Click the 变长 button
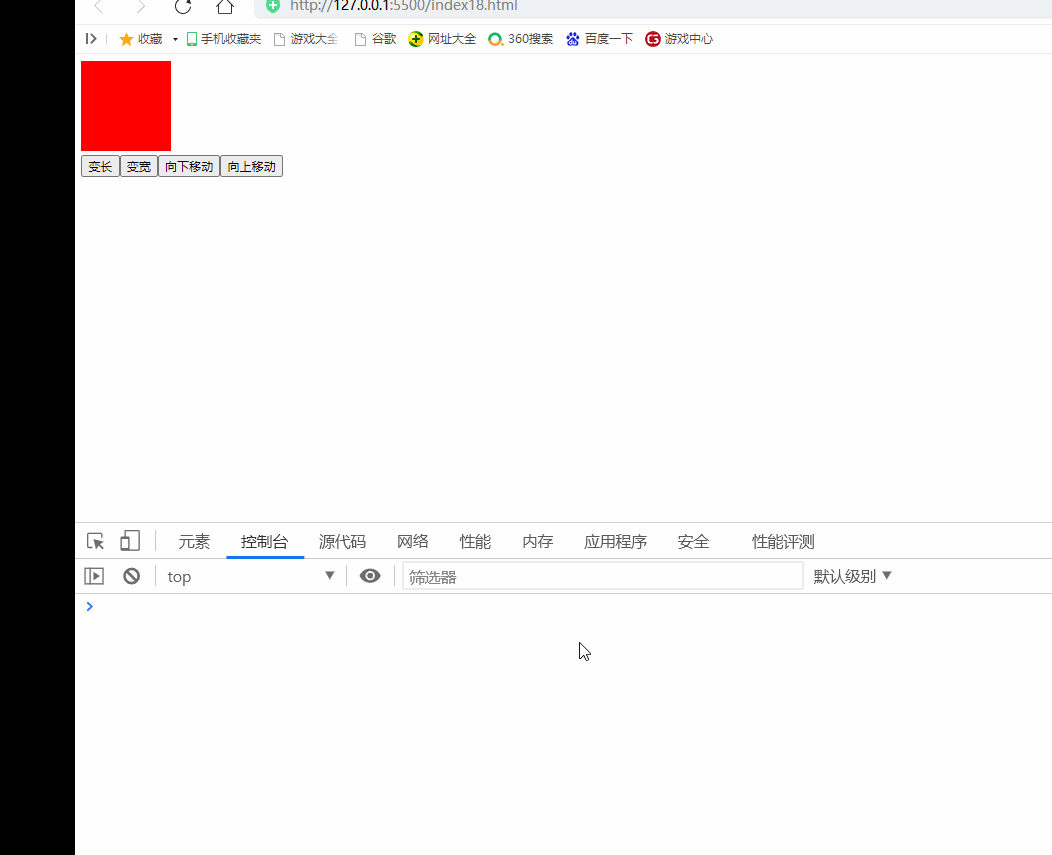1052x855 pixels. point(101,166)
